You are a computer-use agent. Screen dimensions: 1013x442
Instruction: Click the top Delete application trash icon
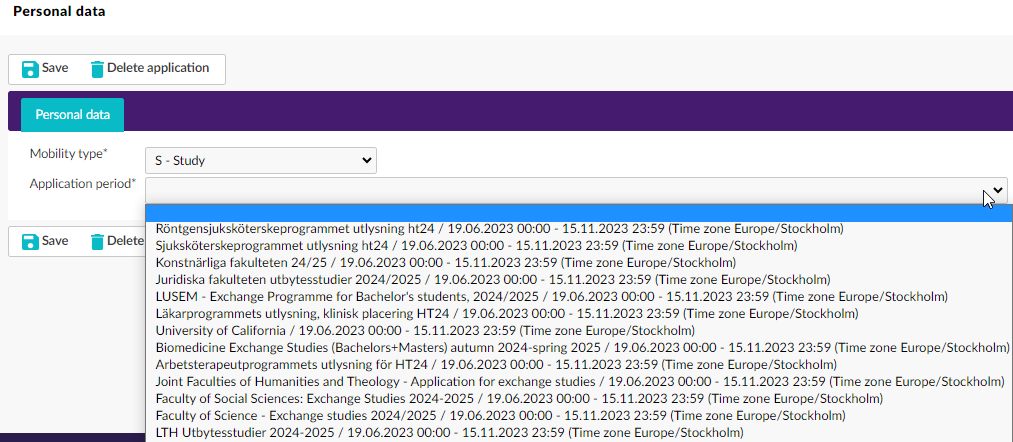[x=97, y=69]
